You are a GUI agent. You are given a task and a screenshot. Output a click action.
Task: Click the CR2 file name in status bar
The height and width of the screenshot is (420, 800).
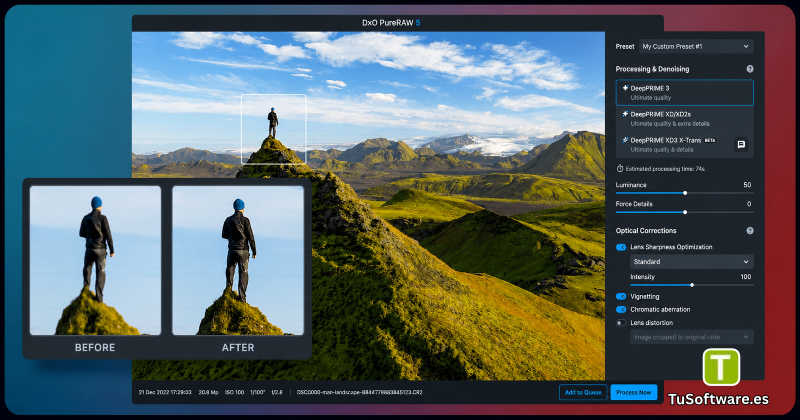tap(359, 392)
